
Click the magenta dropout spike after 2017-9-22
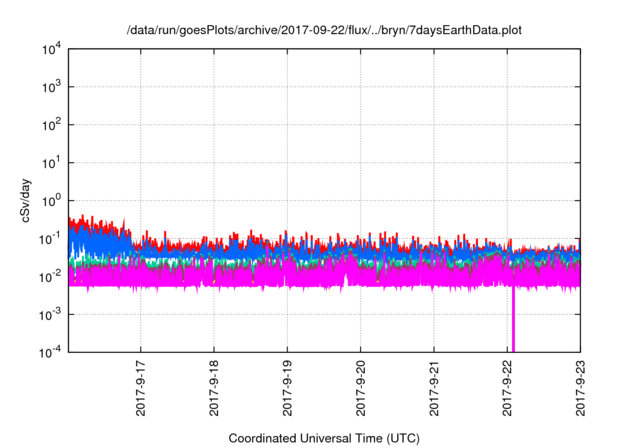(513, 319)
